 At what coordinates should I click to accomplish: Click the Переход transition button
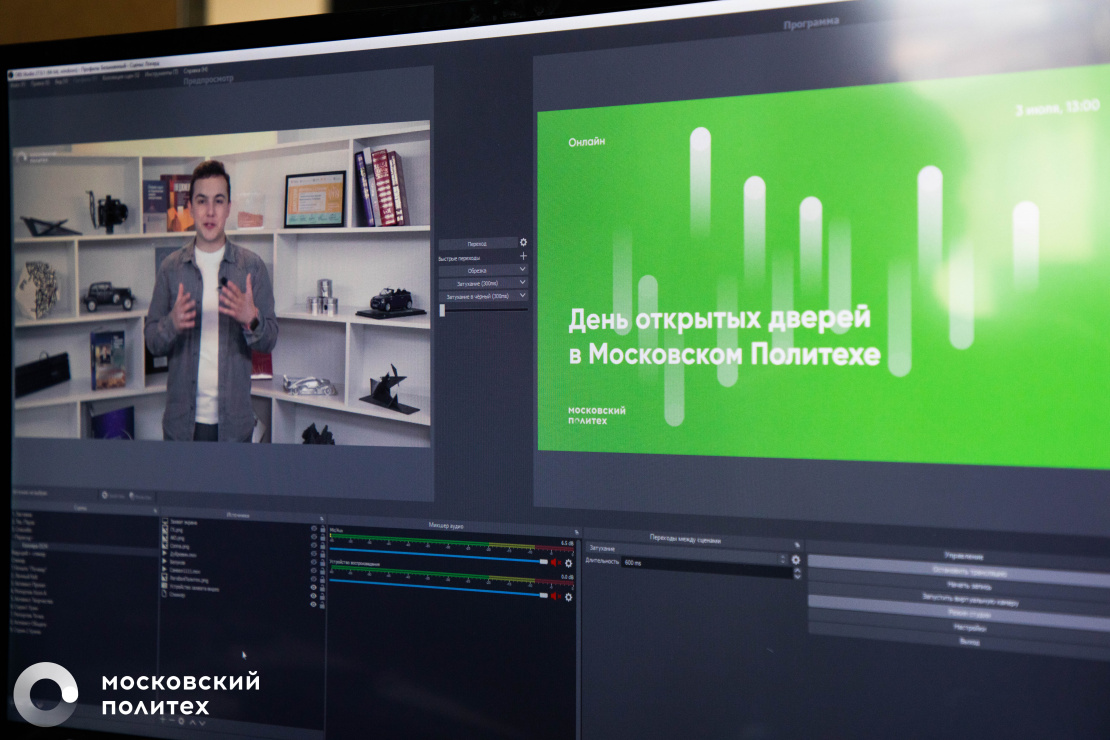click(478, 244)
